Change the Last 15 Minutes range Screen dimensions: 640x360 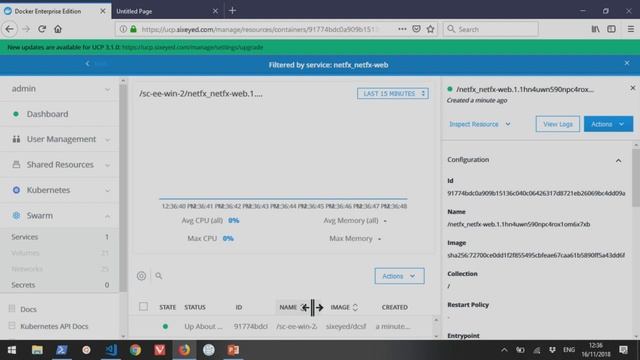coord(393,93)
